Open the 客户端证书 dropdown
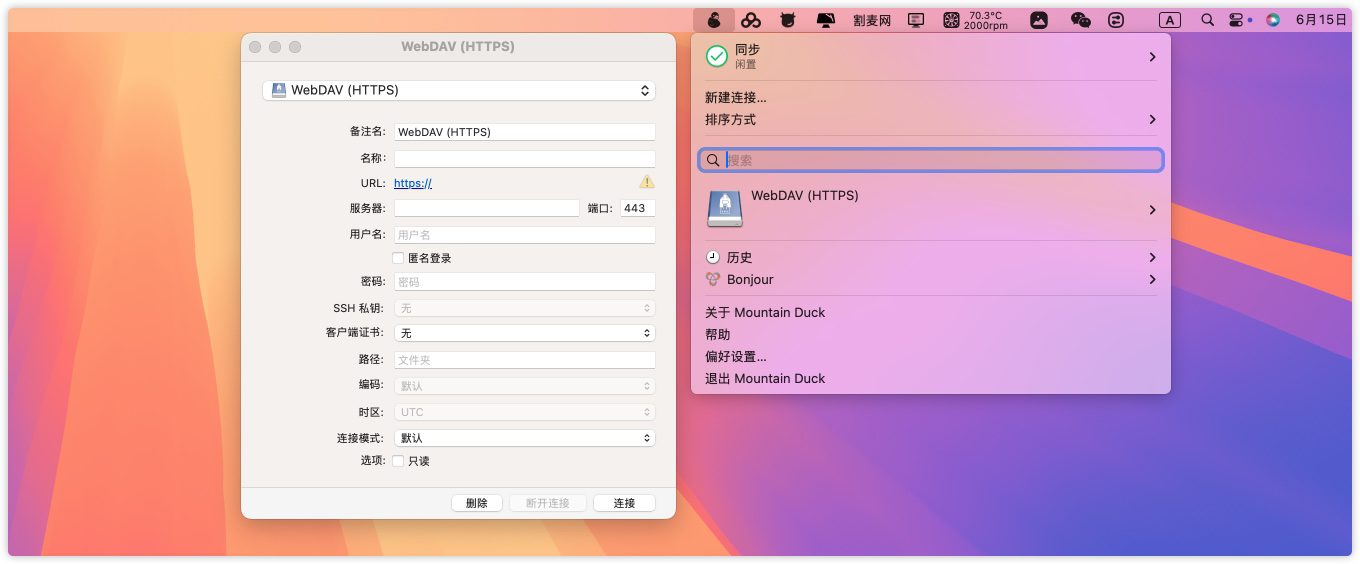Image resolution: width=1360 pixels, height=564 pixels. [524, 333]
